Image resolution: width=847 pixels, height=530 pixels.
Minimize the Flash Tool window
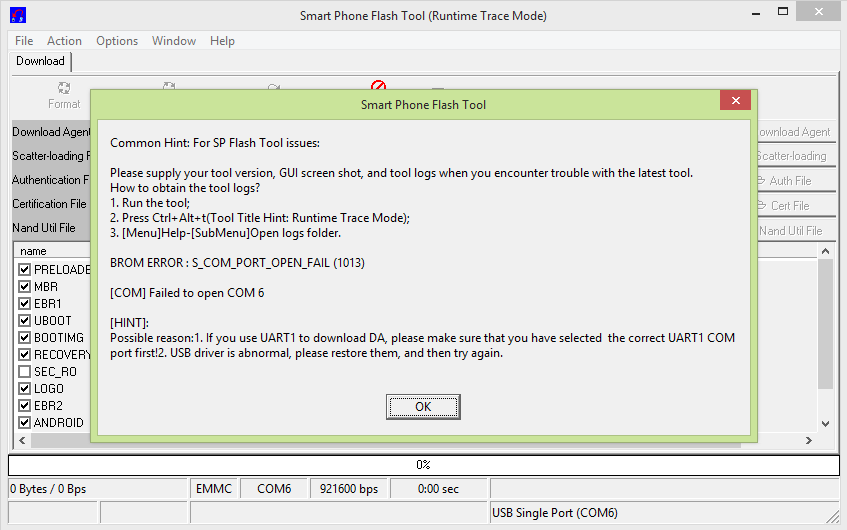(756, 13)
